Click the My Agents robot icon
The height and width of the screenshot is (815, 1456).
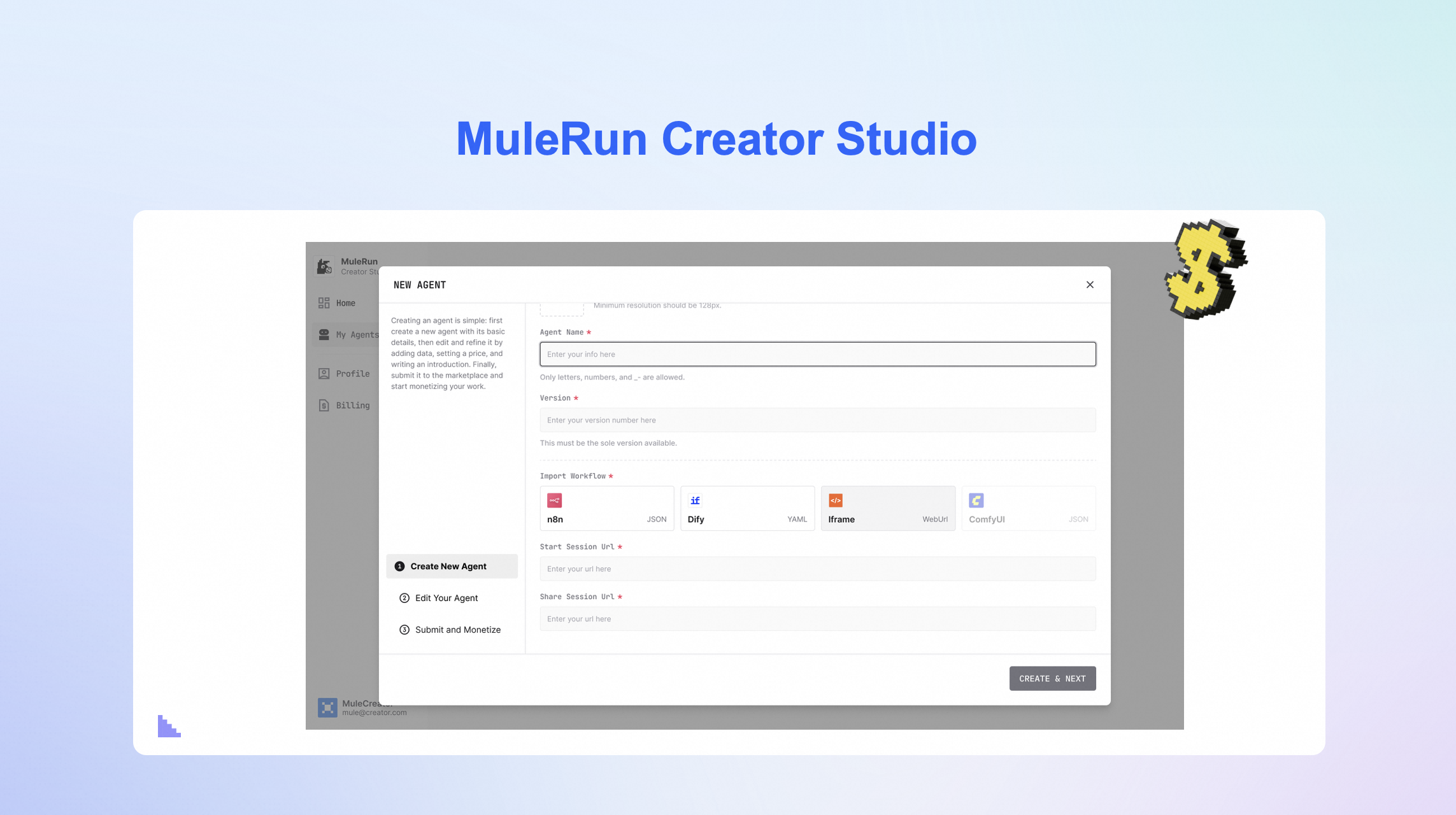pos(324,334)
